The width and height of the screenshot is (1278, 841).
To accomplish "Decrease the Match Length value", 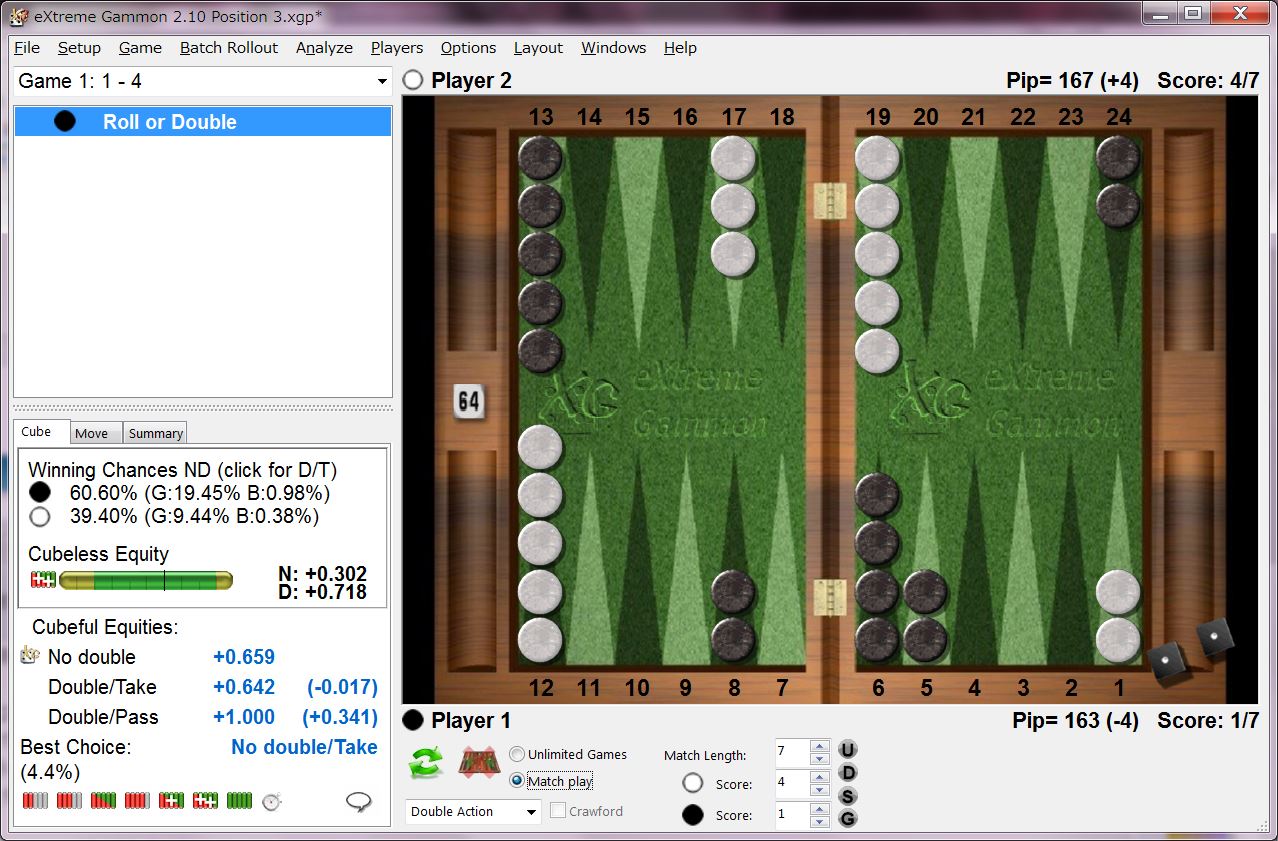I will coord(820,759).
